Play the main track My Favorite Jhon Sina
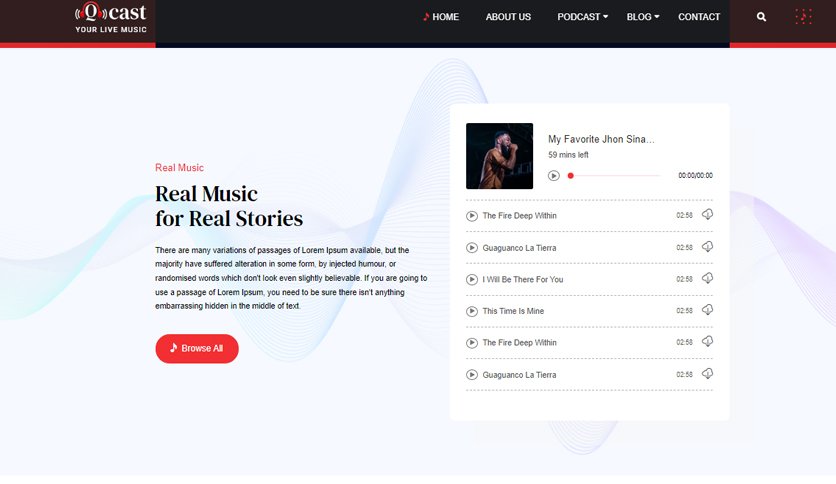The image size is (836, 484). tap(554, 175)
